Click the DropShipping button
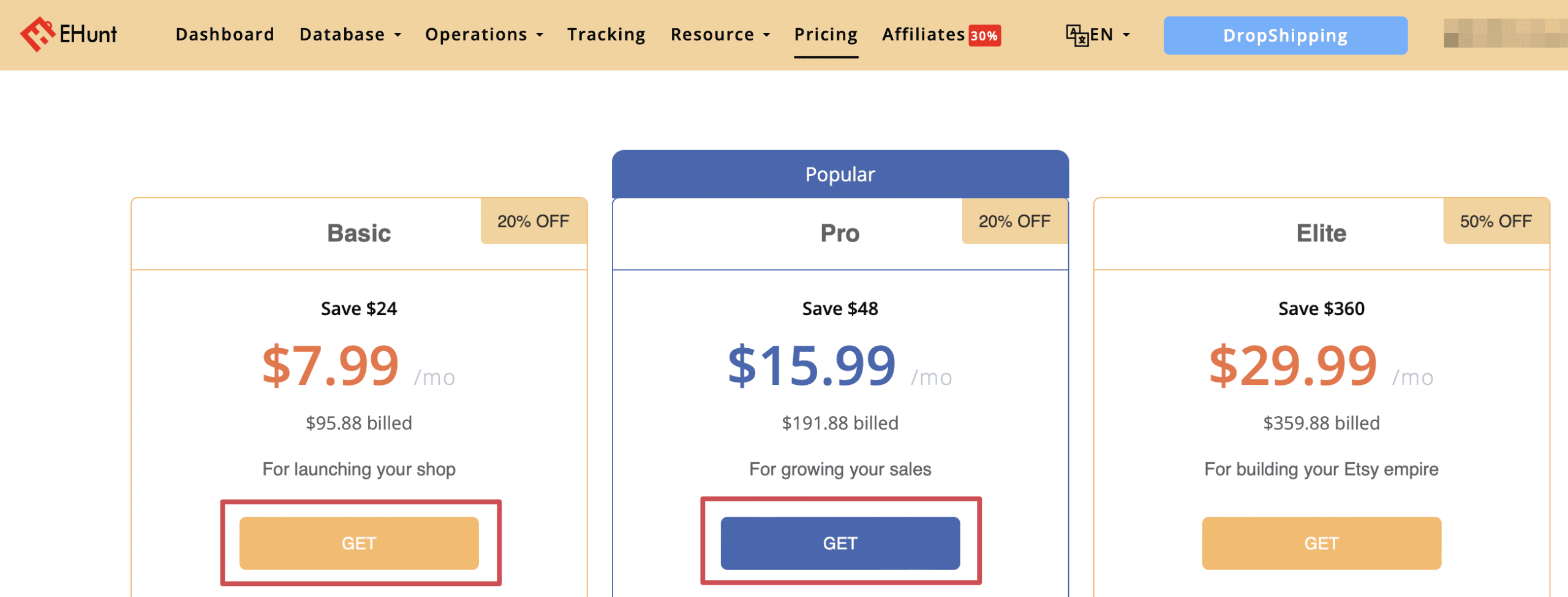 (x=1285, y=36)
